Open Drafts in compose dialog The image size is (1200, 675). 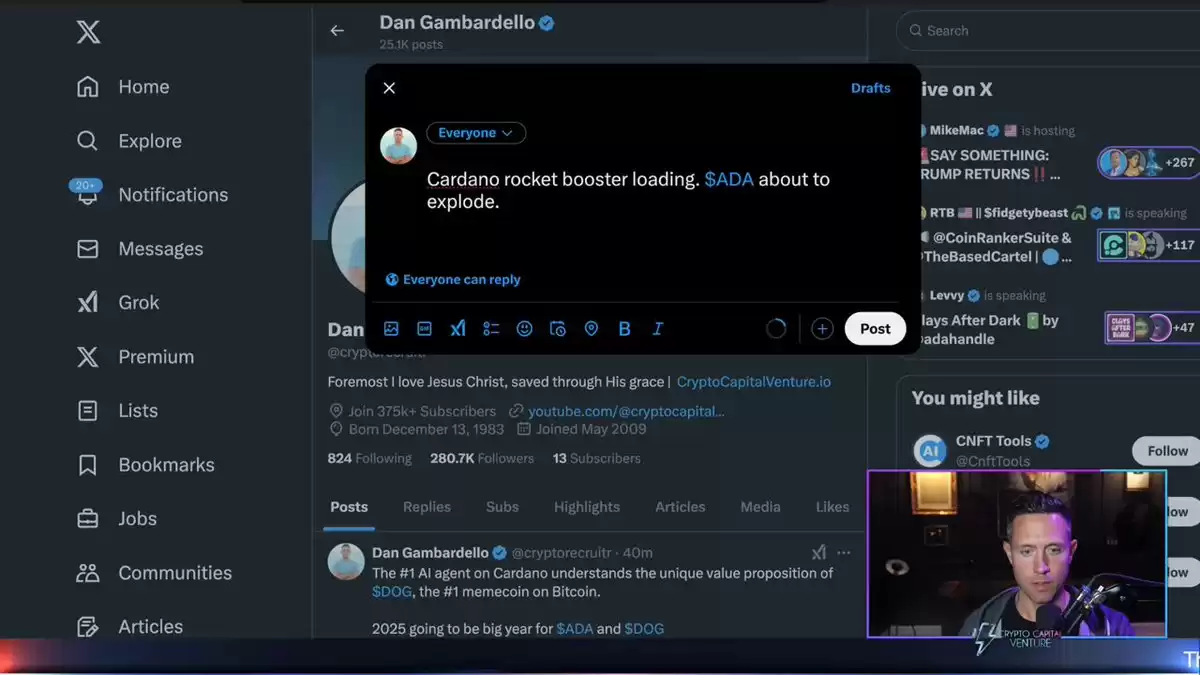tap(870, 88)
